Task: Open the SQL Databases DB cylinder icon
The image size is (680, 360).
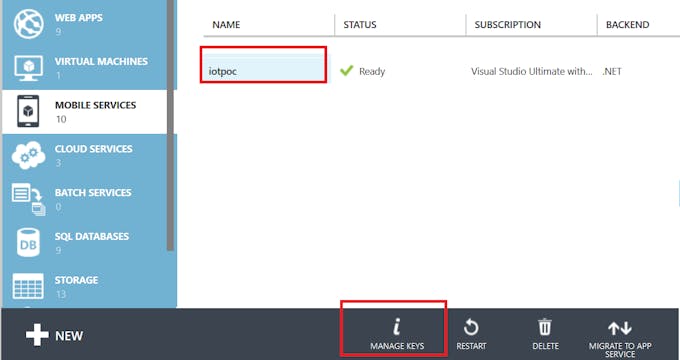Action: (28, 243)
